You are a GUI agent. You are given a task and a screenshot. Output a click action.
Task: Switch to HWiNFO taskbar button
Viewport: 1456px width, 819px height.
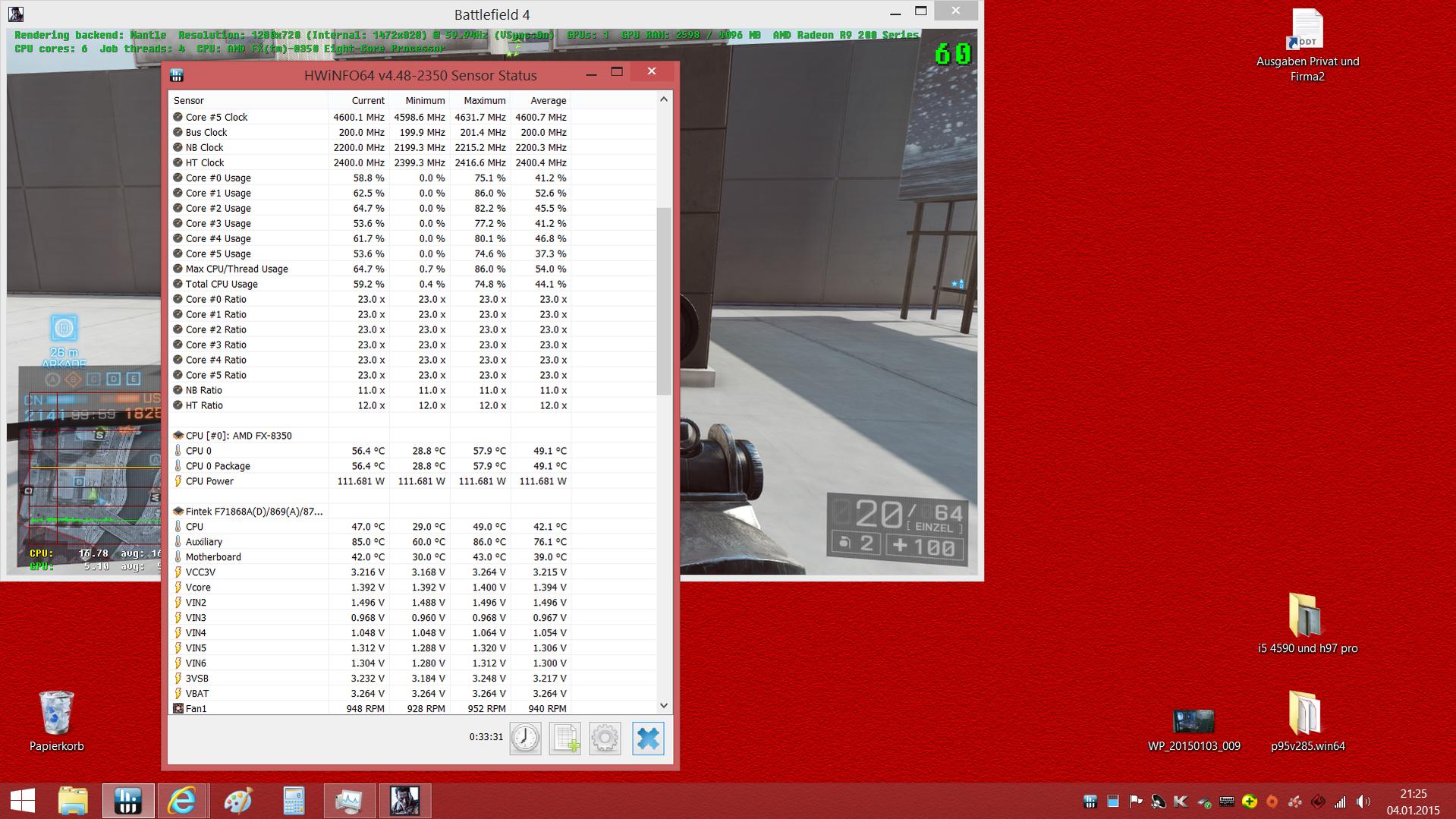[x=128, y=801]
